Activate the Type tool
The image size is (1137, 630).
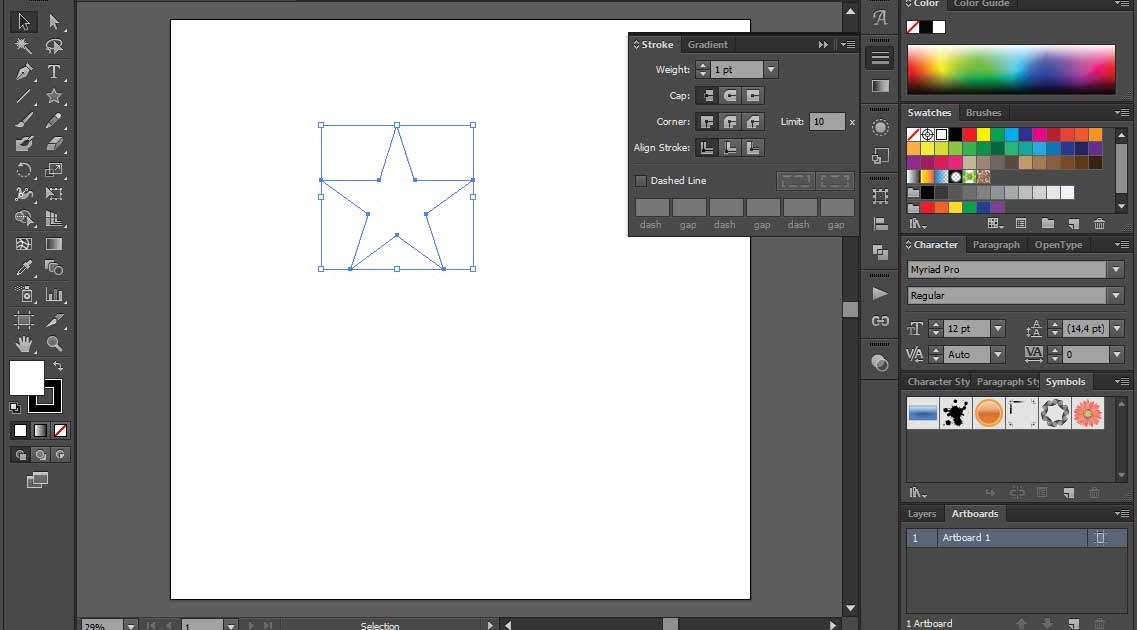click(x=54, y=72)
